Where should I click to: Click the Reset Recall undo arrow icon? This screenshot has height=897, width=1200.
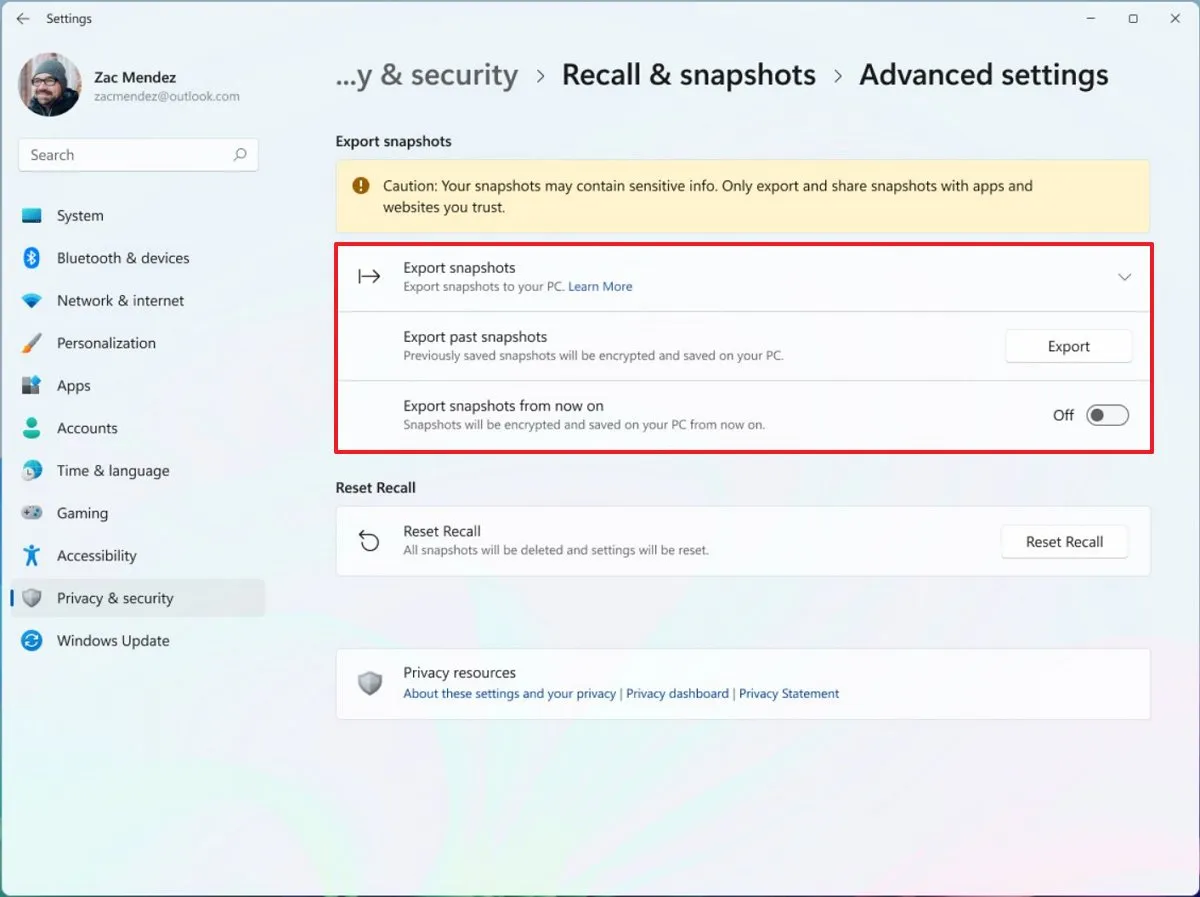pos(370,540)
